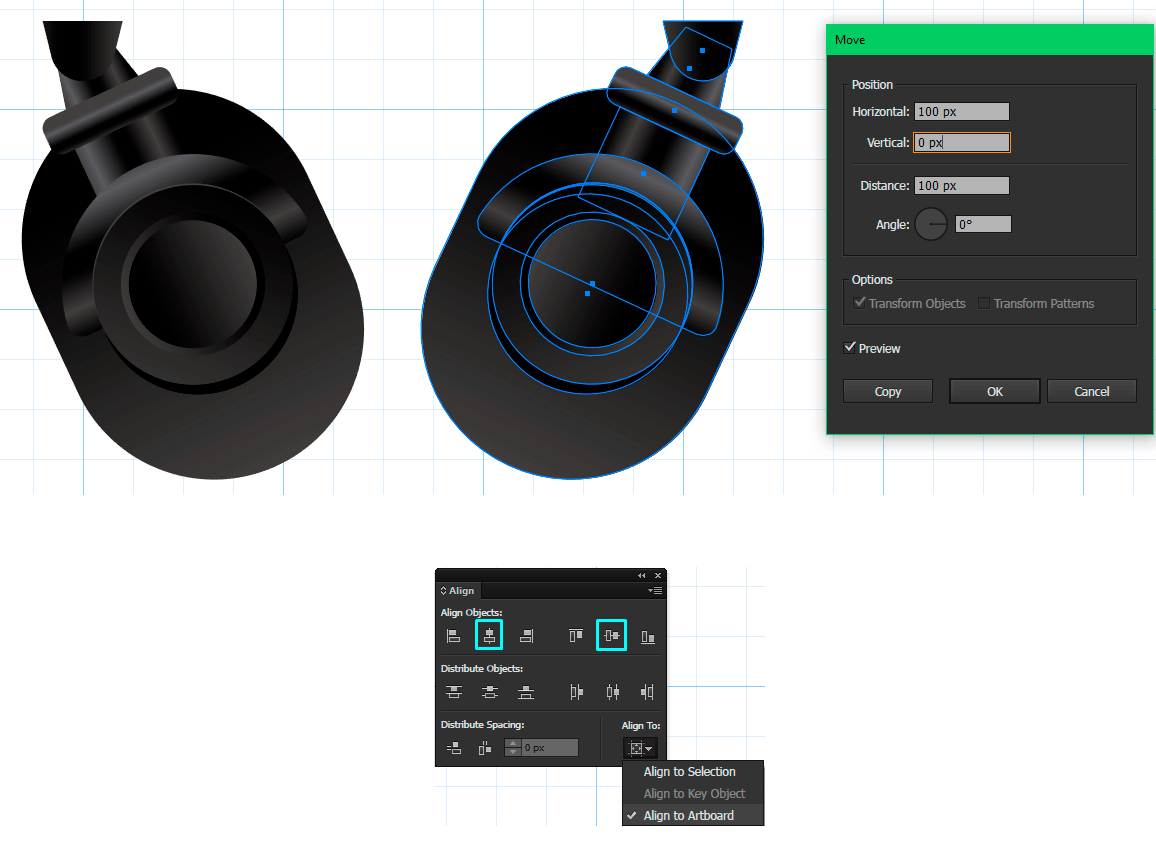Click Vertical Distribute Top icon
The image size is (1156, 868).
tap(454, 691)
